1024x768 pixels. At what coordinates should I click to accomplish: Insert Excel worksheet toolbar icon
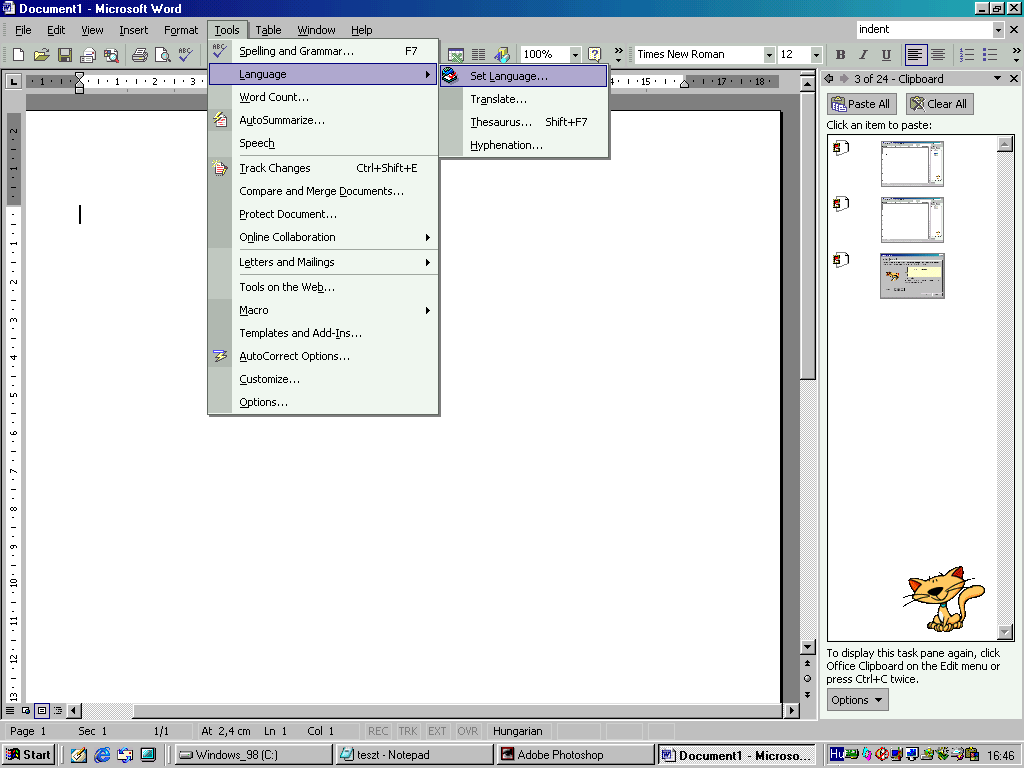(x=456, y=55)
